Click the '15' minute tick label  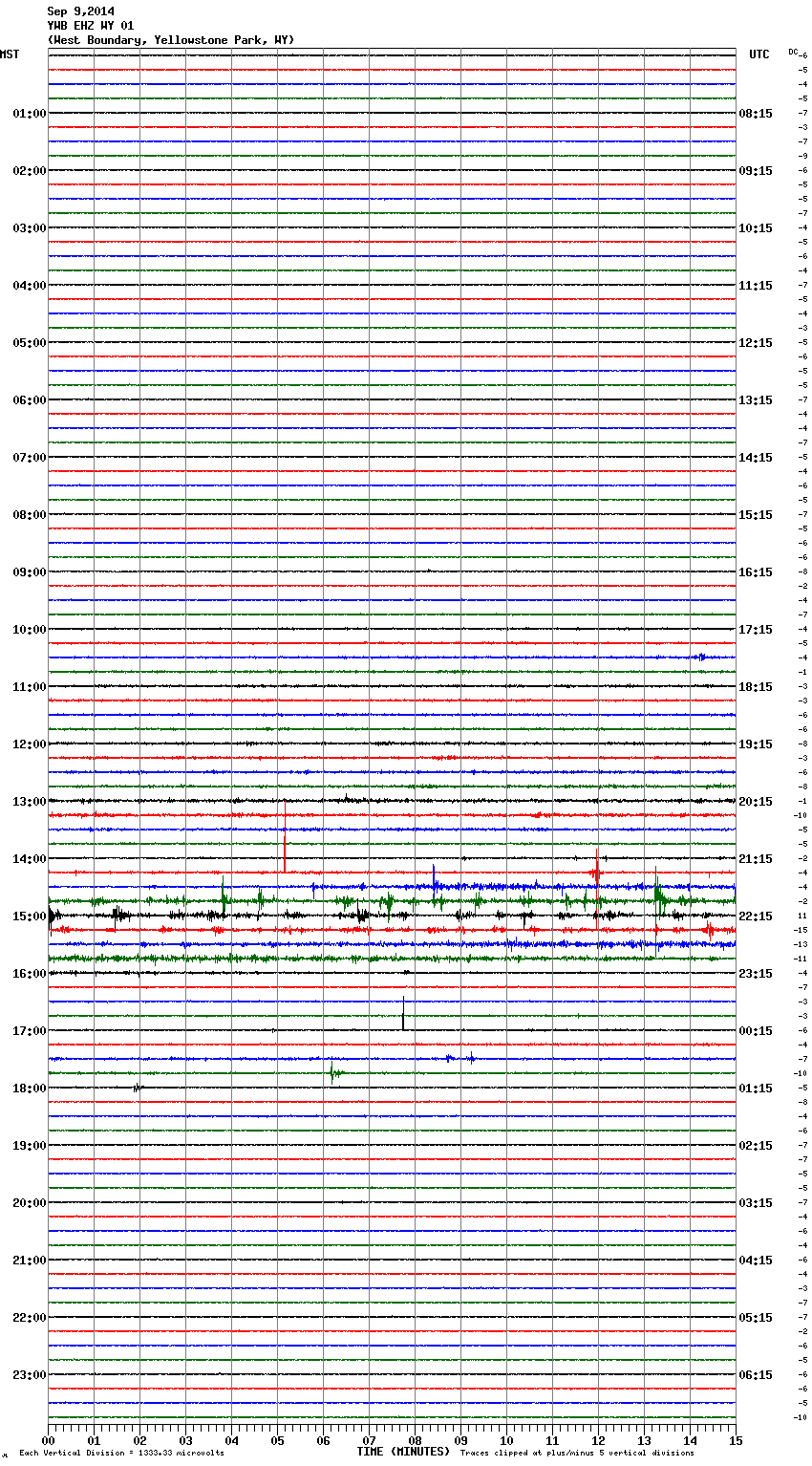[736, 1441]
